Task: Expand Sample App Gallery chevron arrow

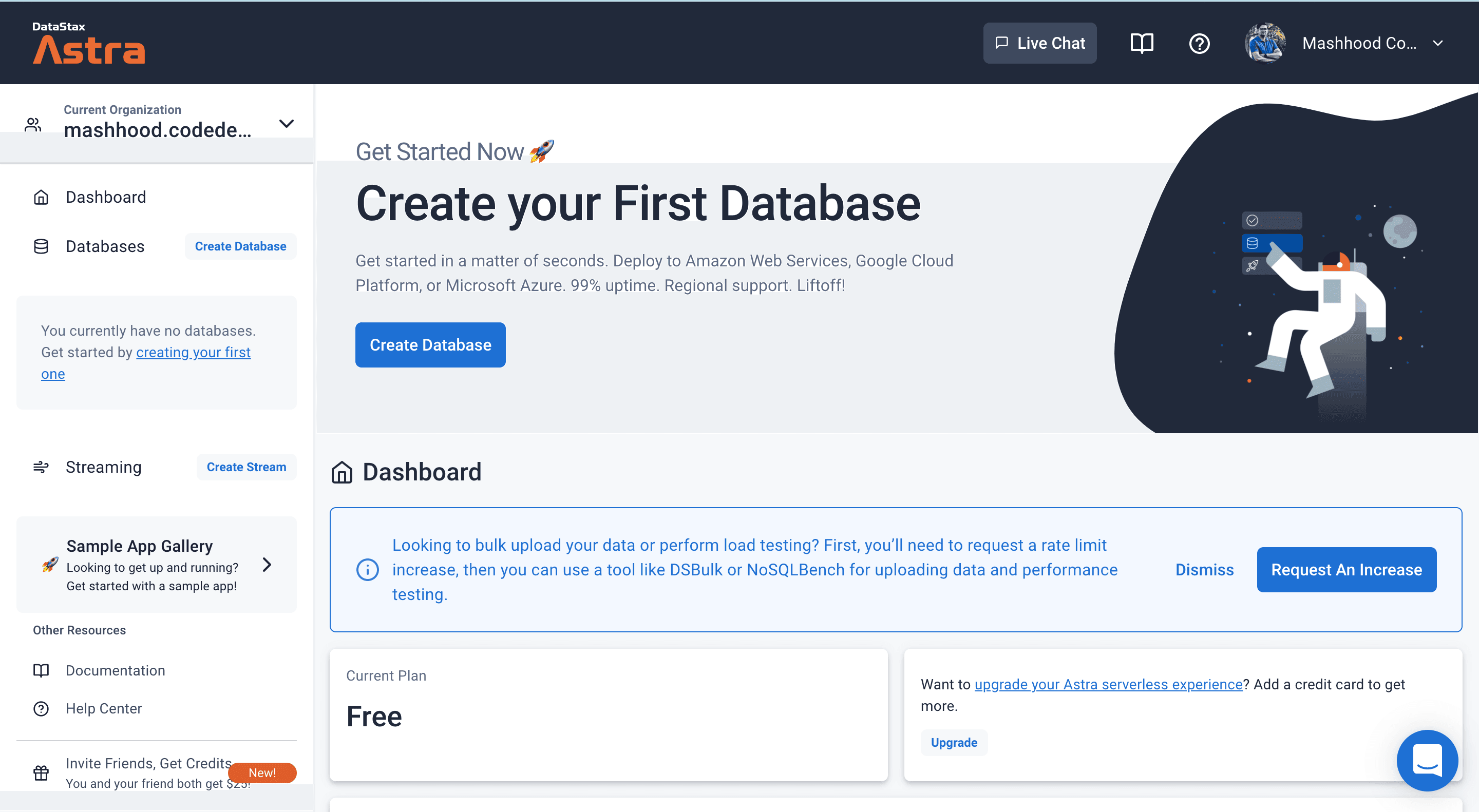Action: pos(267,565)
